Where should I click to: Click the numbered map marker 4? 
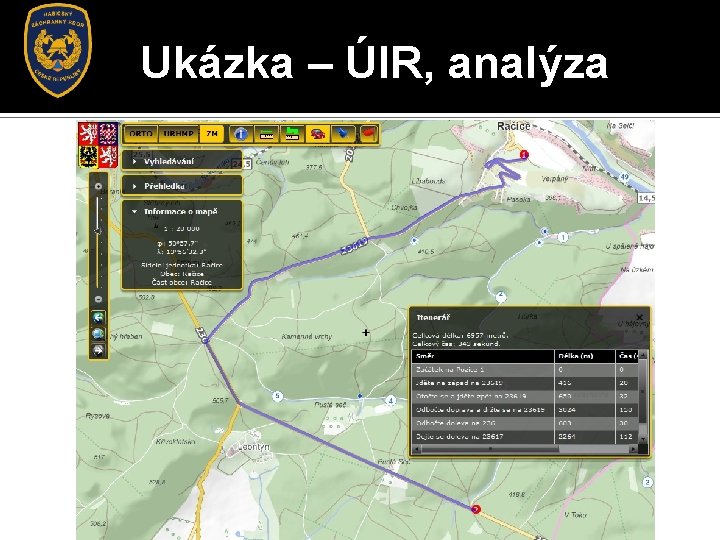point(391,400)
